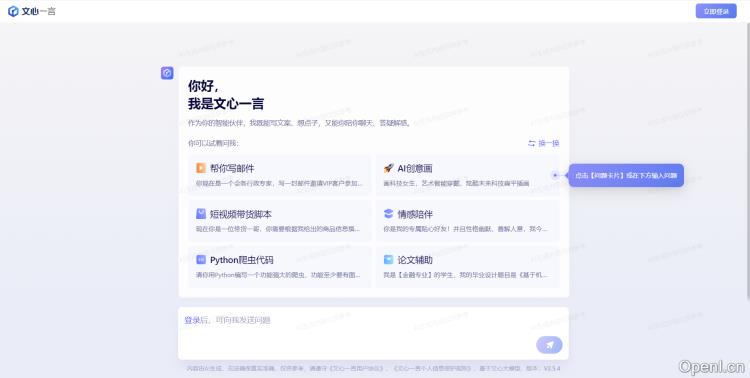The height and width of the screenshot is (378, 750).
Task: Open the 短视频带货脚本 prompt card
Action: point(279,221)
